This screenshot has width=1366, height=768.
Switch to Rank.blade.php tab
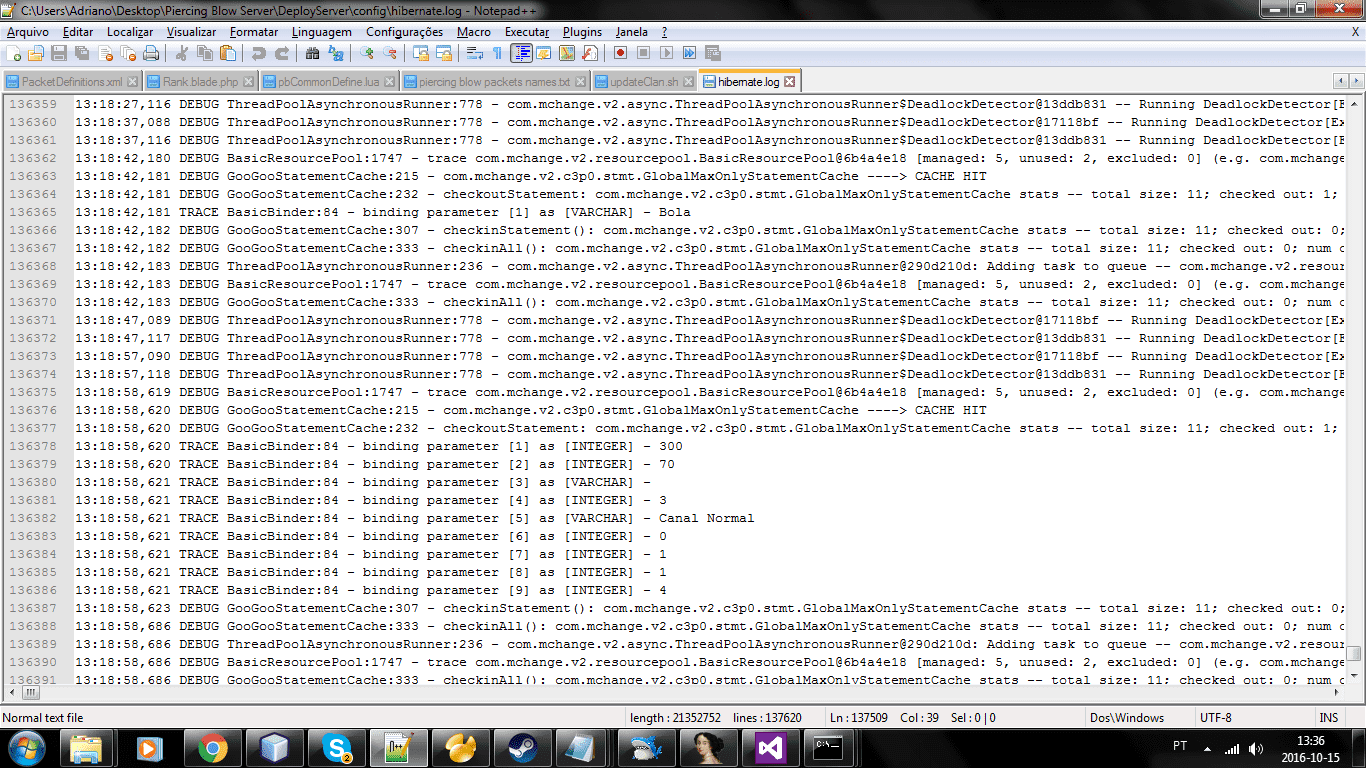[x=200, y=82]
